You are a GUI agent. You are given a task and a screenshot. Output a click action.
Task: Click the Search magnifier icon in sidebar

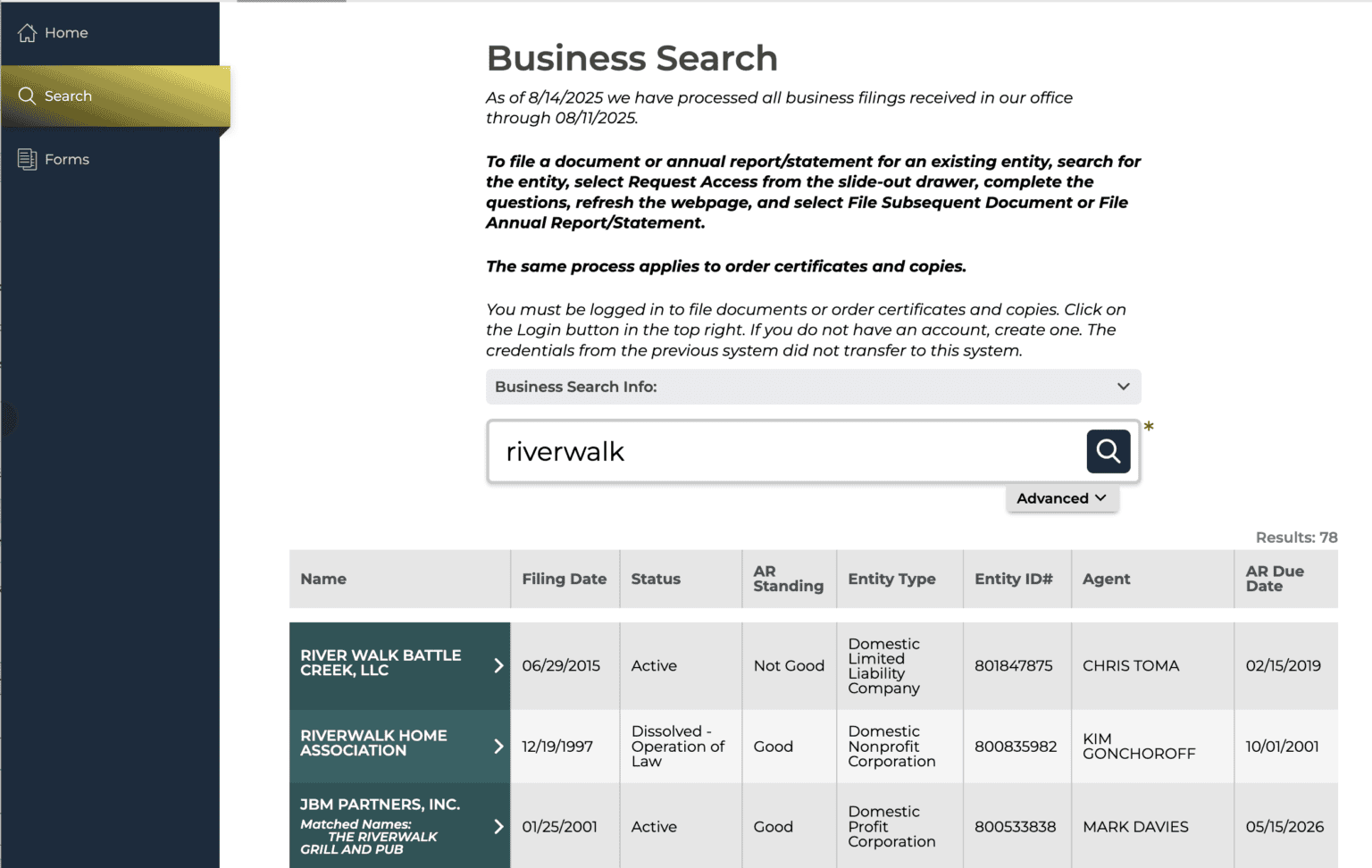coord(27,96)
